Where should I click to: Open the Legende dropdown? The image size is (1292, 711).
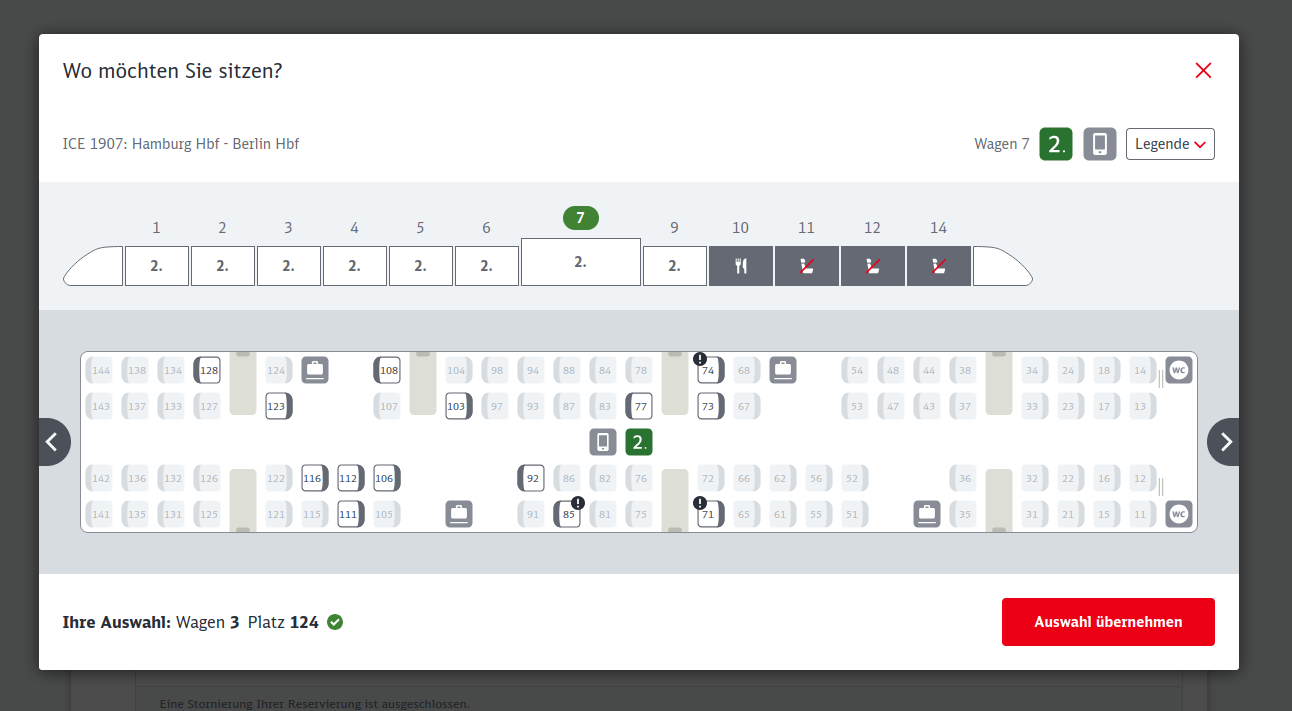point(1170,144)
